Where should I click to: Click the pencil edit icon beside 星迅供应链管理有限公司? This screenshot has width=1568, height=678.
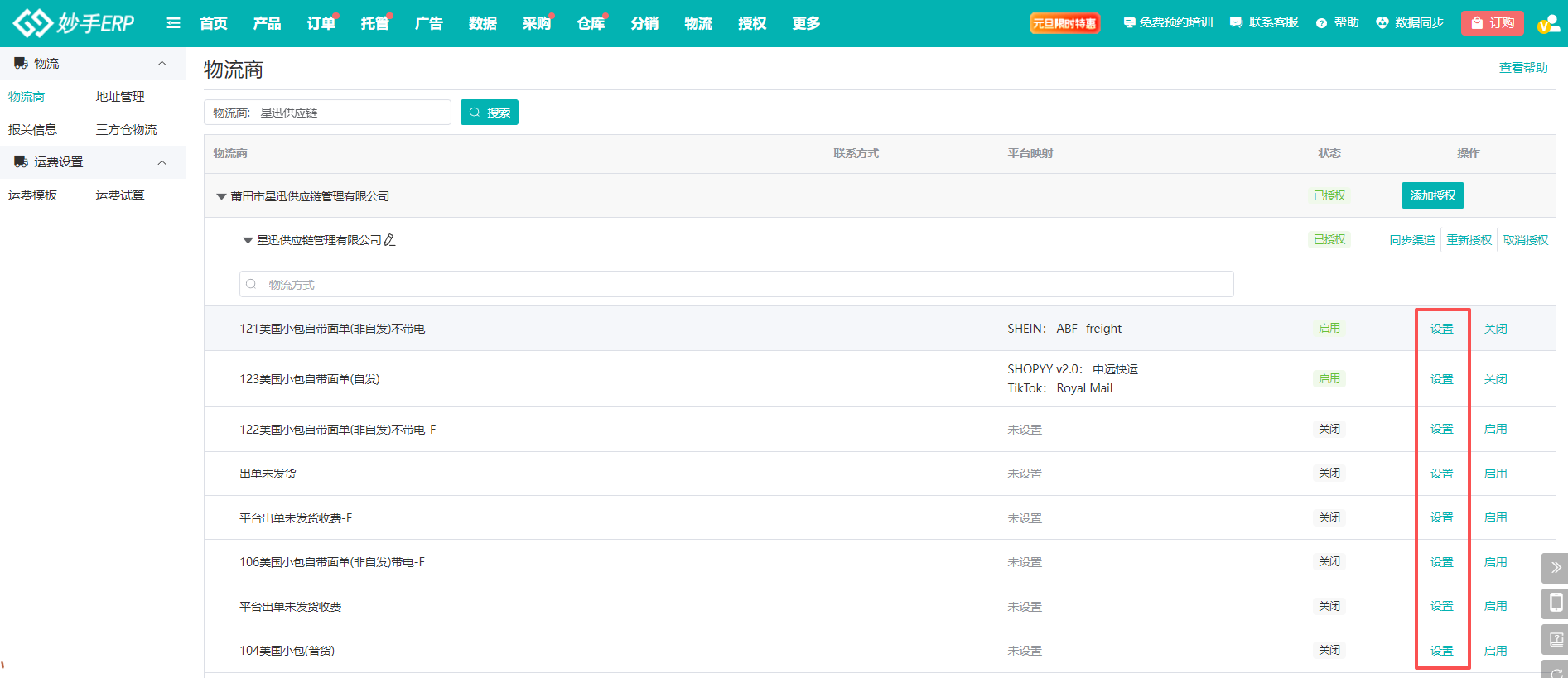point(390,240)
